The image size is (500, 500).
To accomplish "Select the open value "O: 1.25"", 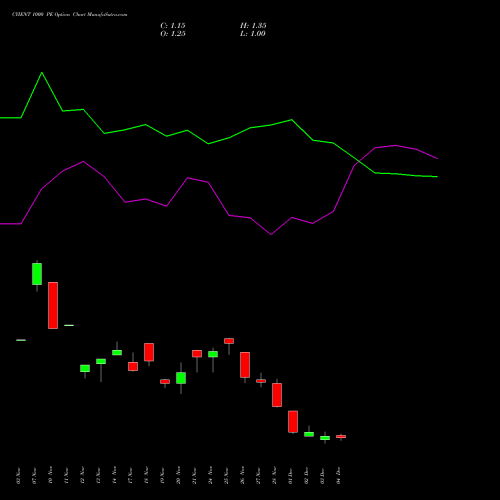I will click(173, 34).
